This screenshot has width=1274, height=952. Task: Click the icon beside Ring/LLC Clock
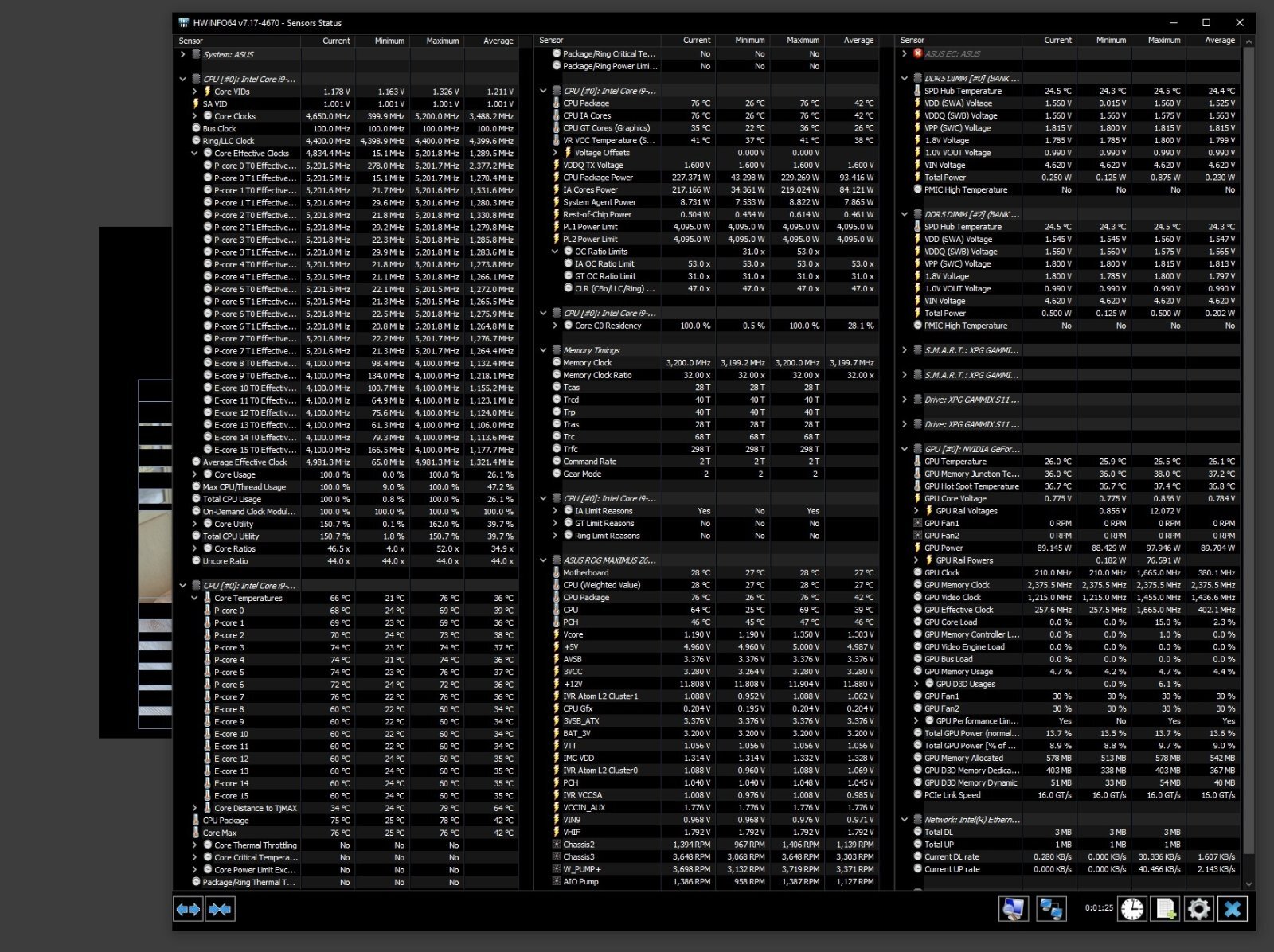point(196,141)
